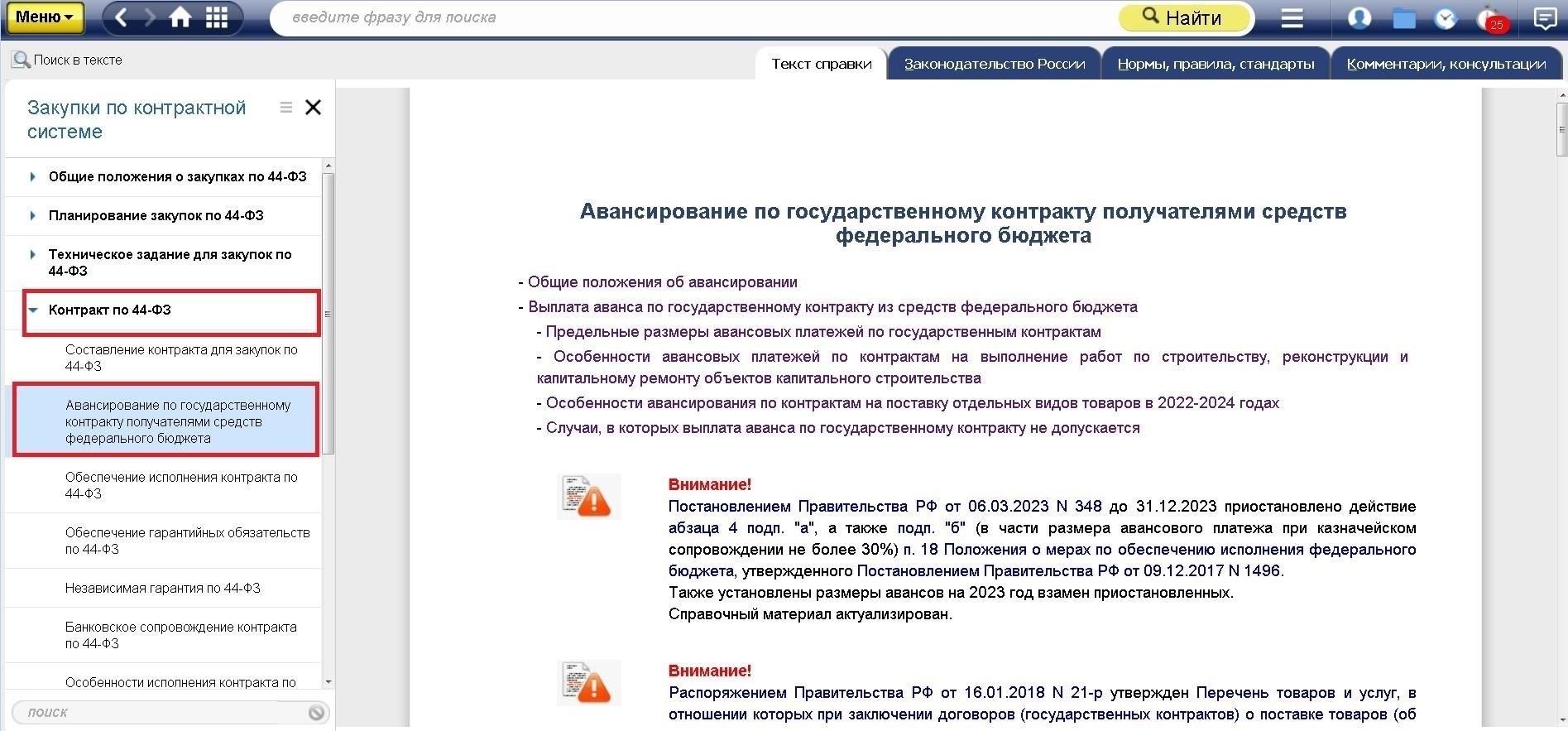Open the sidebar panel options lines icon

[286, 108]
